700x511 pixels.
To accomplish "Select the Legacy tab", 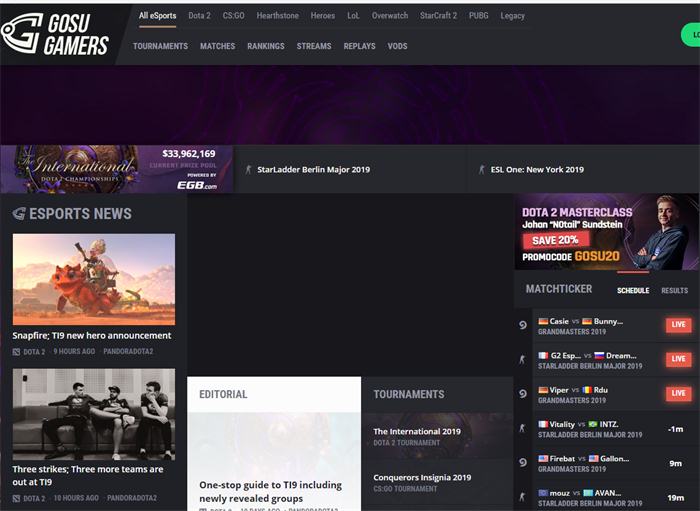I will [x=512, y=16].
